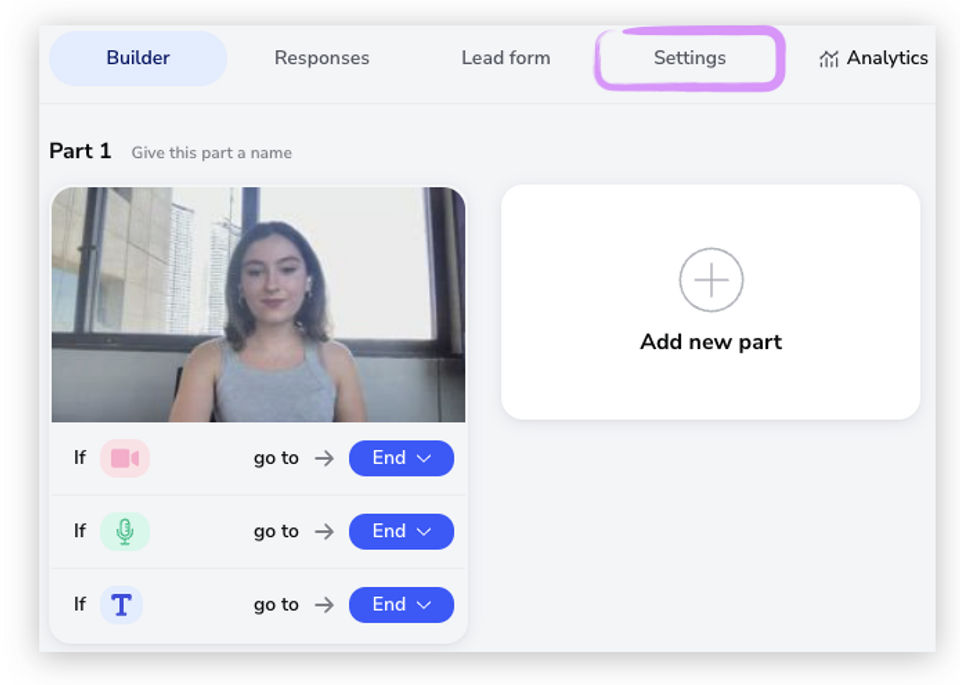Click the green microphone audio response icon

pos(125,531)
